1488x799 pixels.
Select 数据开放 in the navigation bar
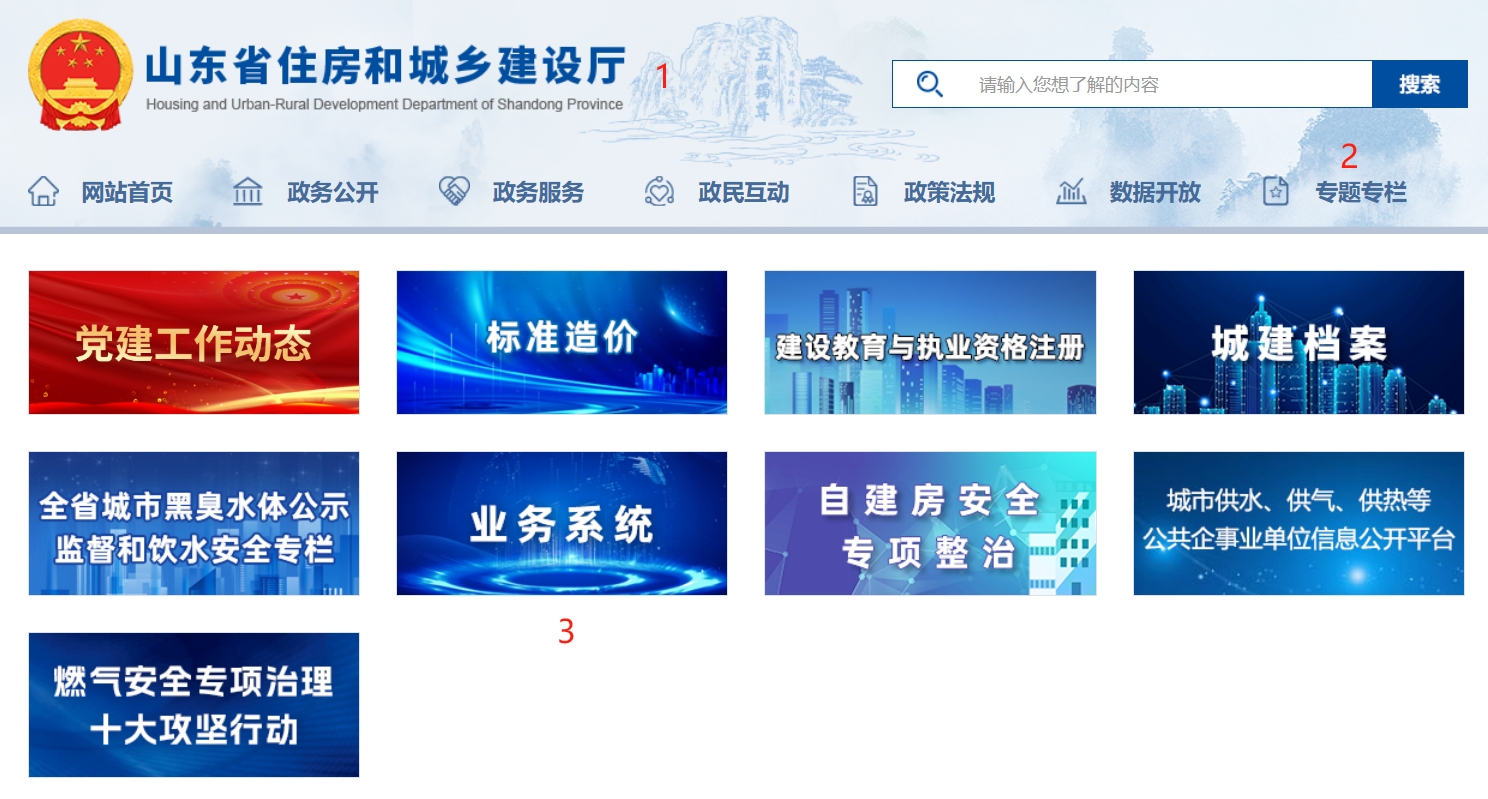pyautogui.click(x=1154, y=192)
